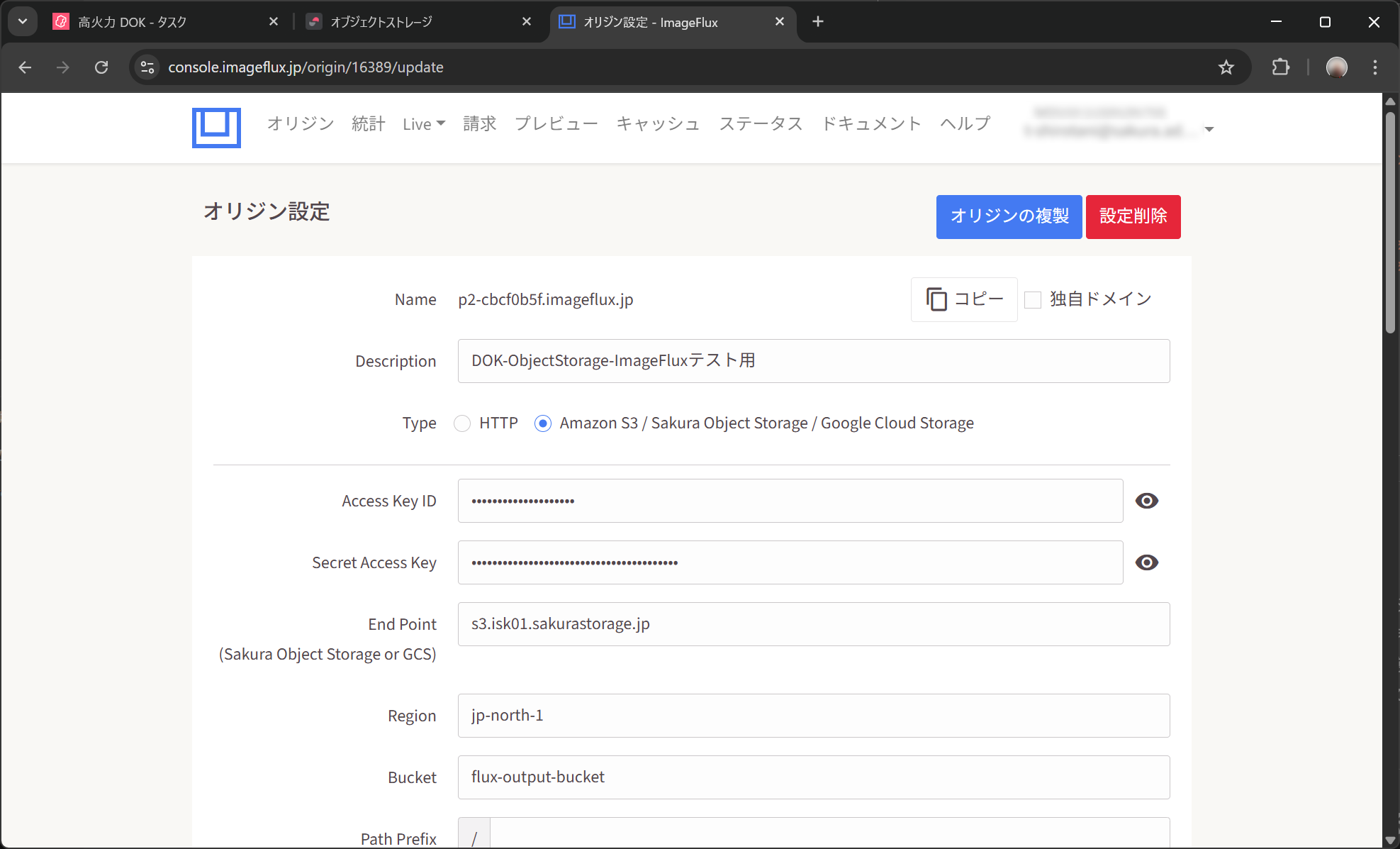
Task: Enable the 独自ドメイン checkbox
Action: [1033, 300]
